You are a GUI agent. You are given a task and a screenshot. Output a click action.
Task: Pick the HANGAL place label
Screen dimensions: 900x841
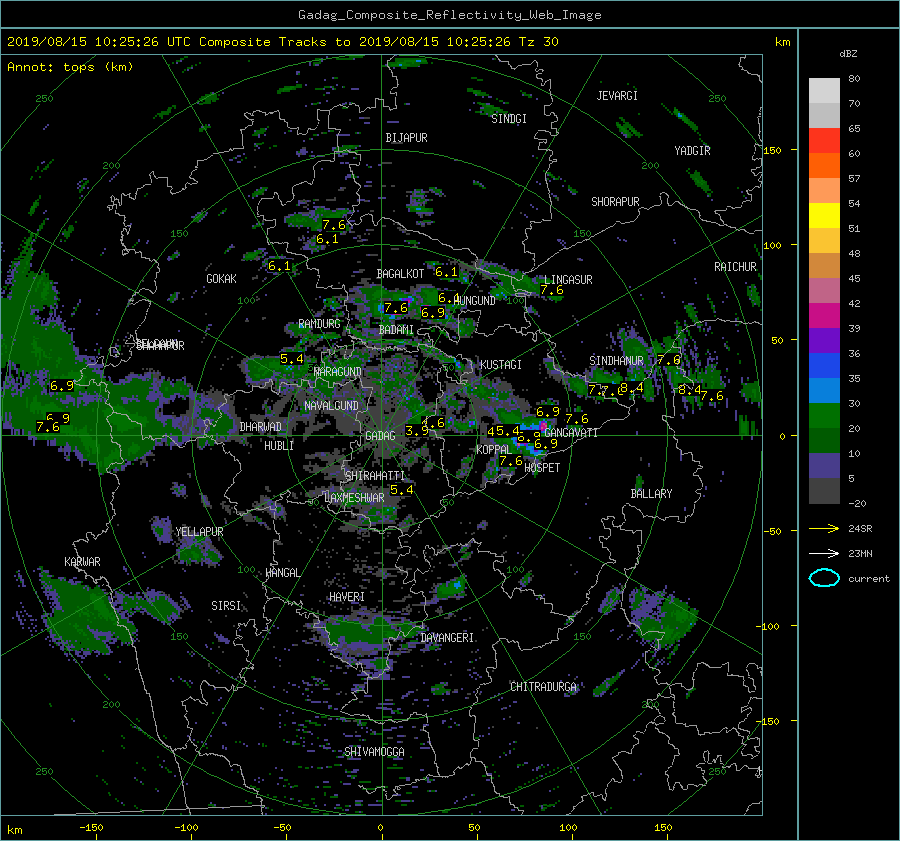(x=282, y=573)
